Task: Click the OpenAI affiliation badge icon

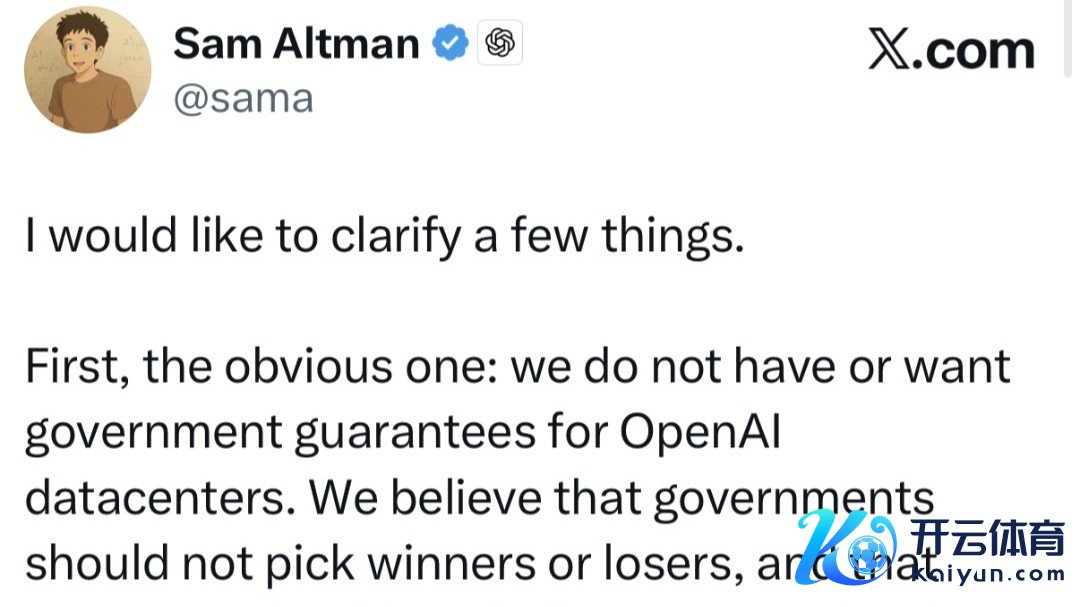Action: click(x=499, y=43)
